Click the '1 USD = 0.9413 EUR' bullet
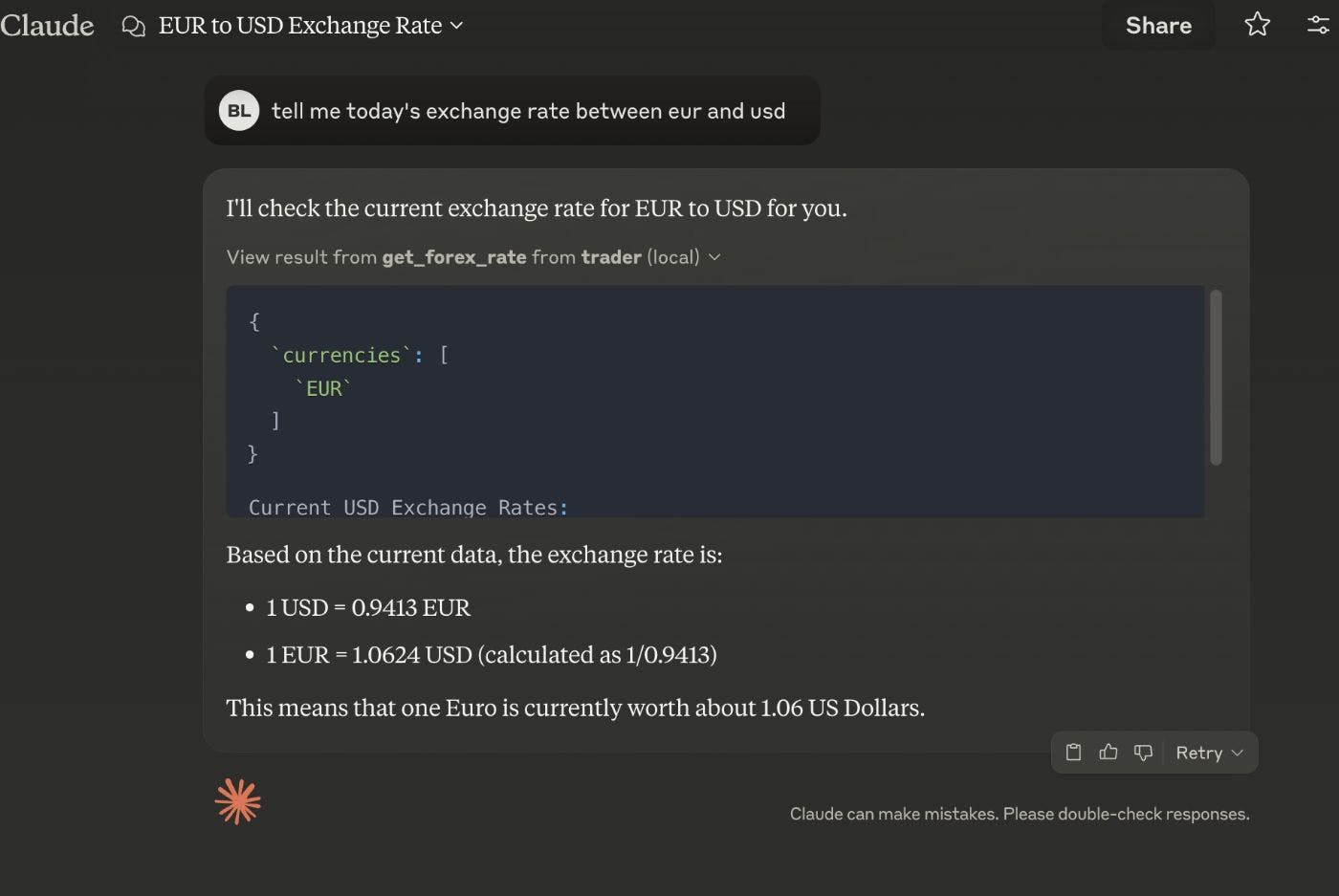 pos(368,607)
